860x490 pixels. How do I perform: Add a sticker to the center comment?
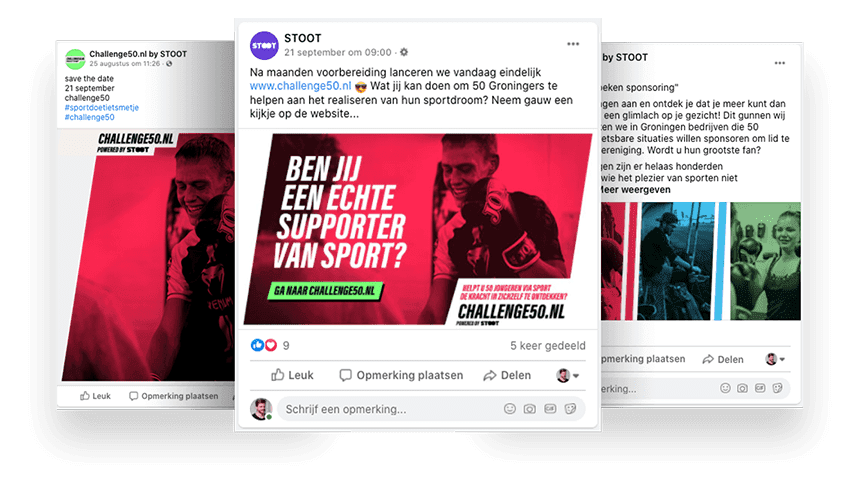click(x=570, y=409)
